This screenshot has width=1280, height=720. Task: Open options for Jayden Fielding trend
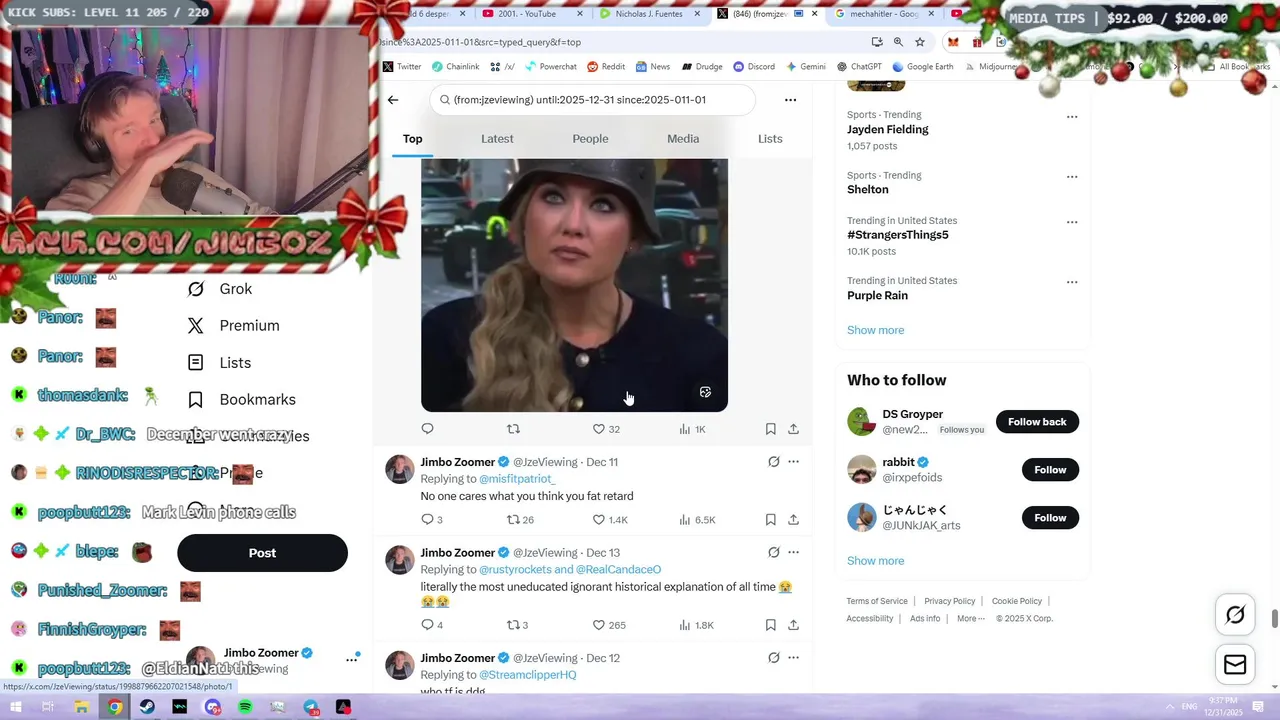(1072, 117)
